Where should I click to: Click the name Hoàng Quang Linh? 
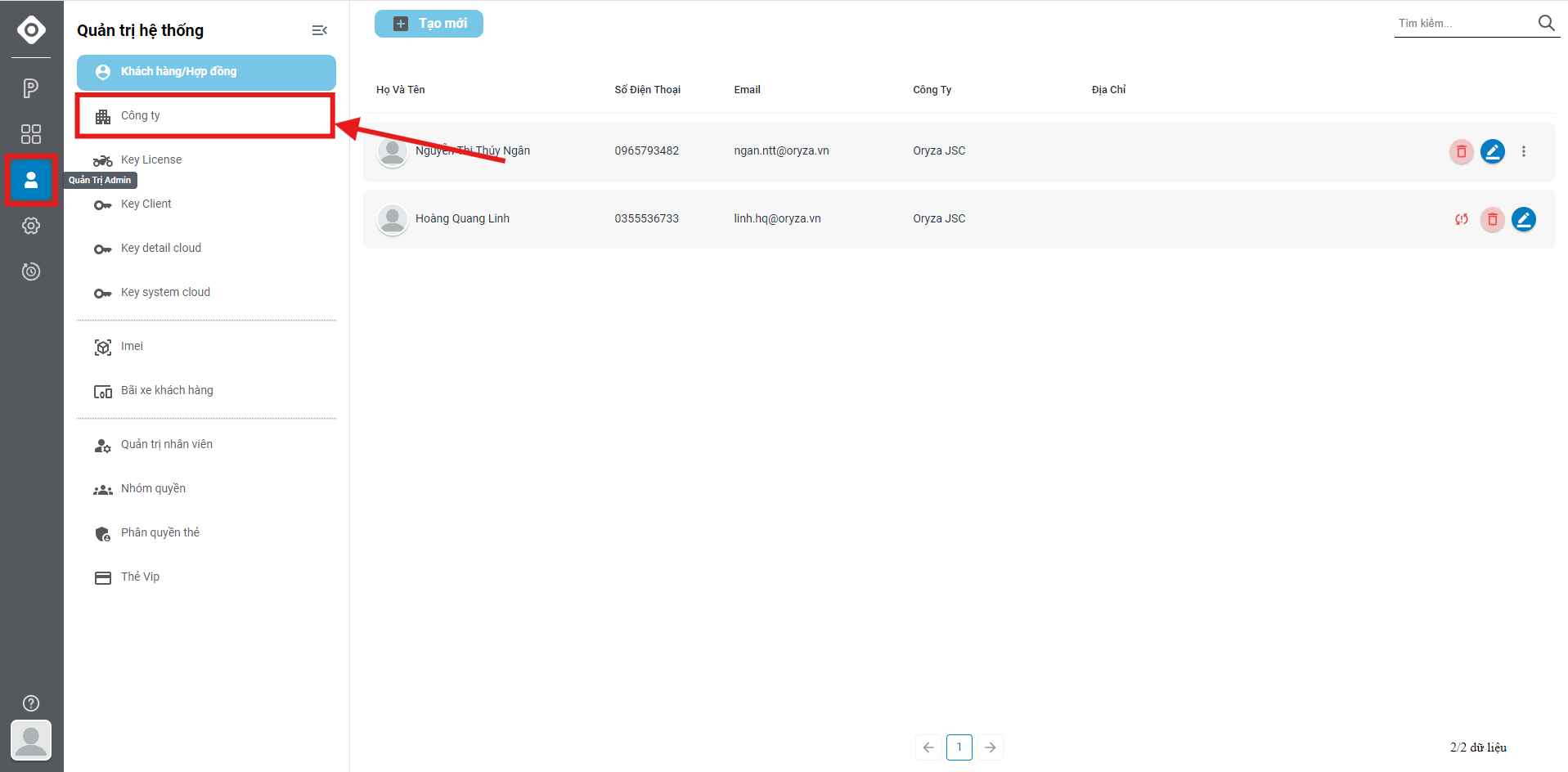[462, 218]
